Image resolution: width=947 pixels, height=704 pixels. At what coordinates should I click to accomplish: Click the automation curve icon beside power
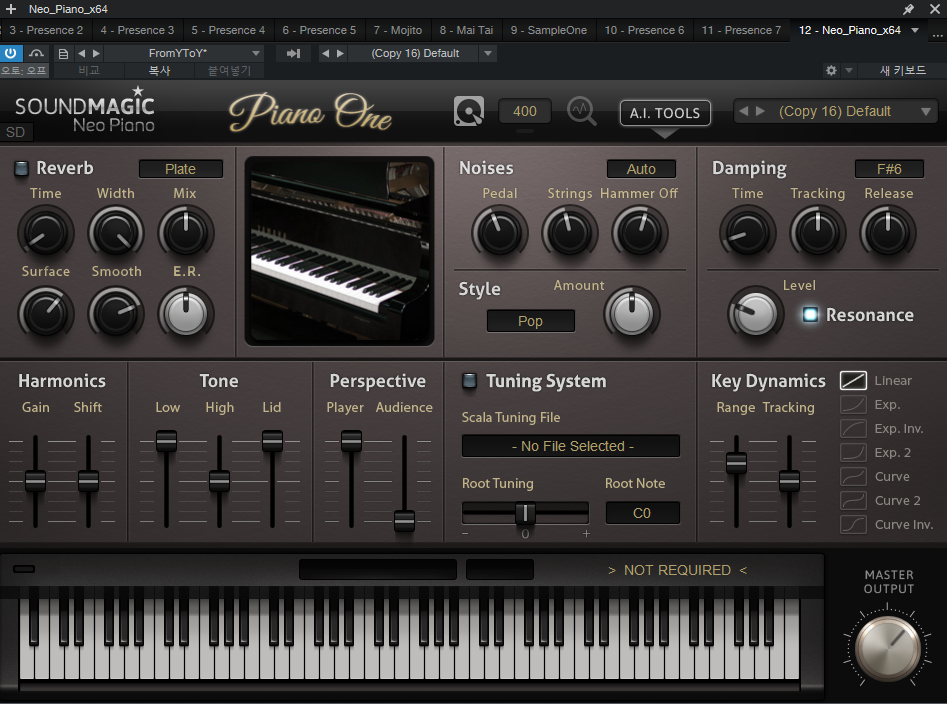[x=36, y=53]
